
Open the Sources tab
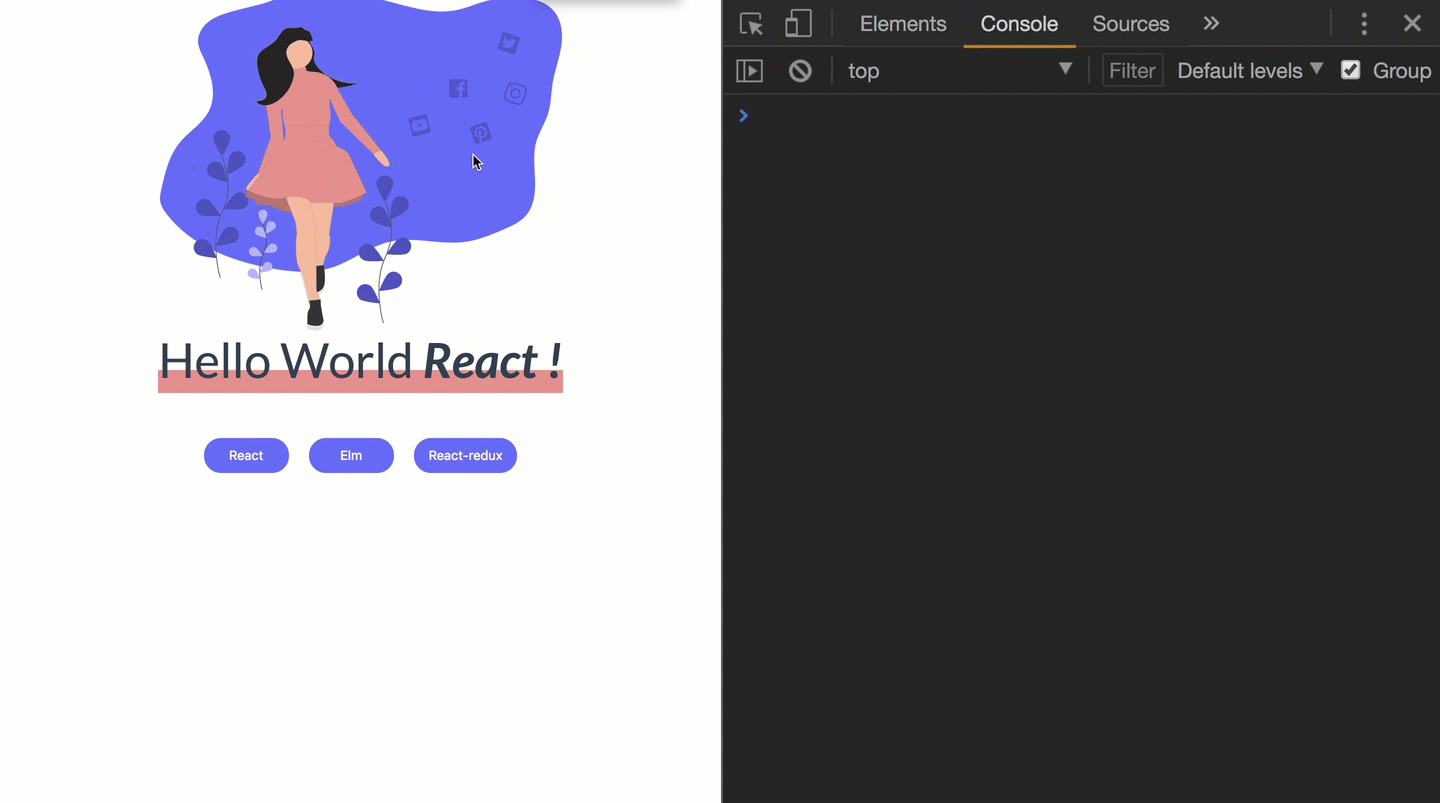[x=1131, y=24]
